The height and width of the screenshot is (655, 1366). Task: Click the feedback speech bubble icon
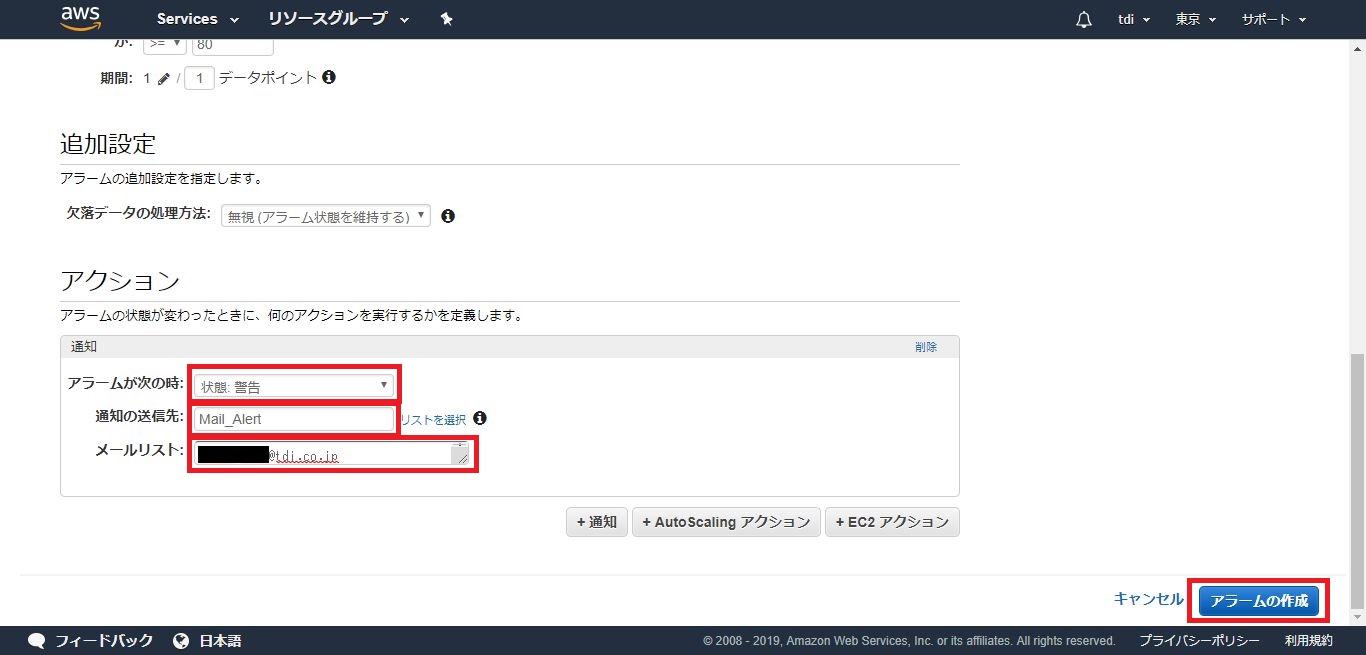pos(37,641)
